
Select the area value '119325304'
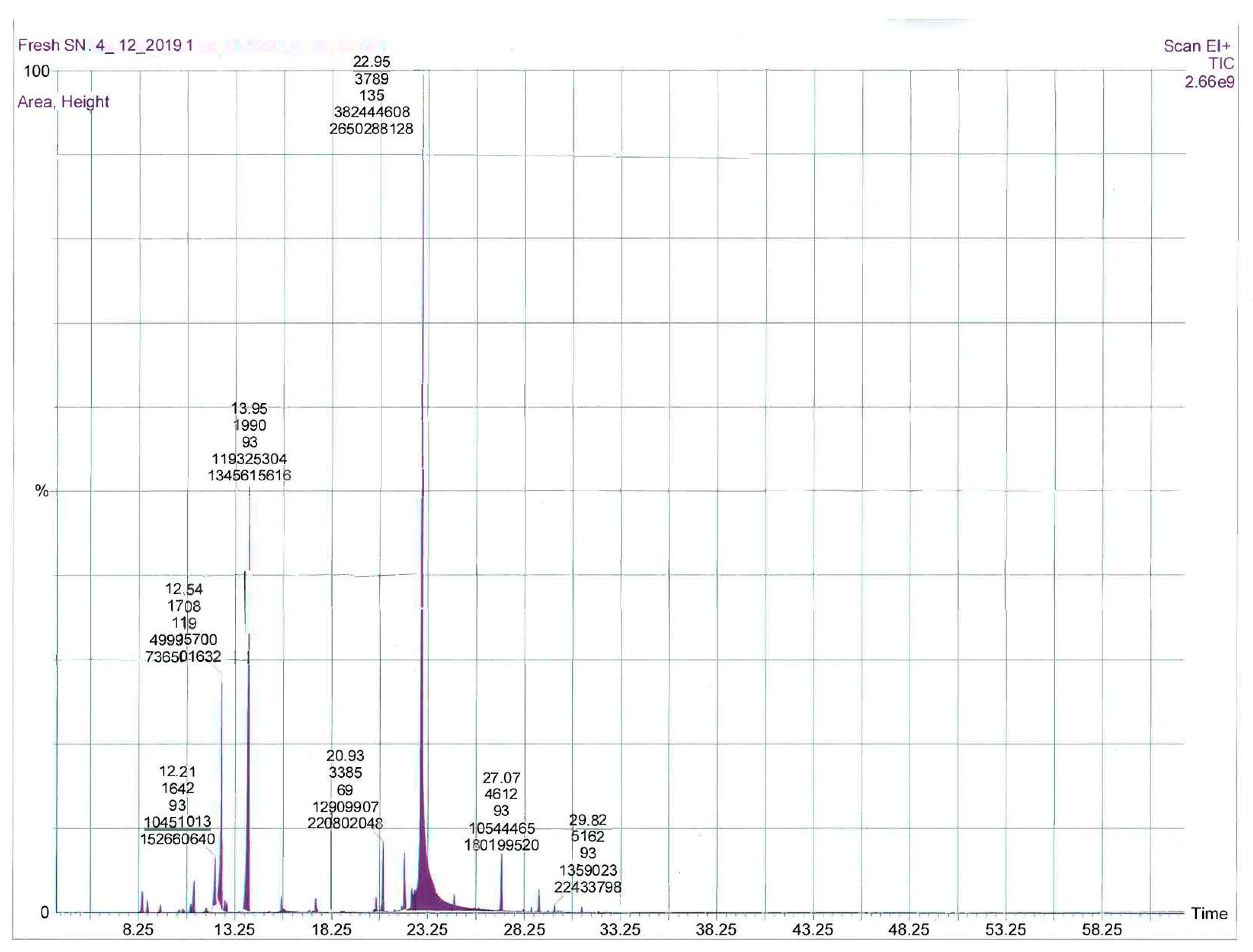[249, 459]
